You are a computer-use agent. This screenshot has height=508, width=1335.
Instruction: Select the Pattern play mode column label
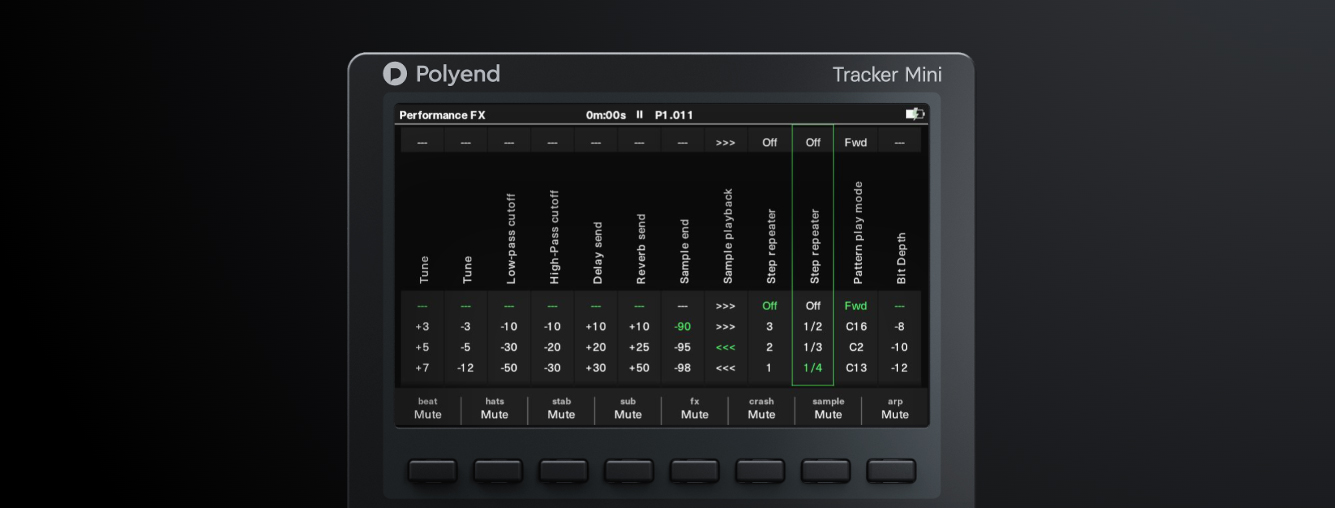pyautogui.click(x=857, y=233)
